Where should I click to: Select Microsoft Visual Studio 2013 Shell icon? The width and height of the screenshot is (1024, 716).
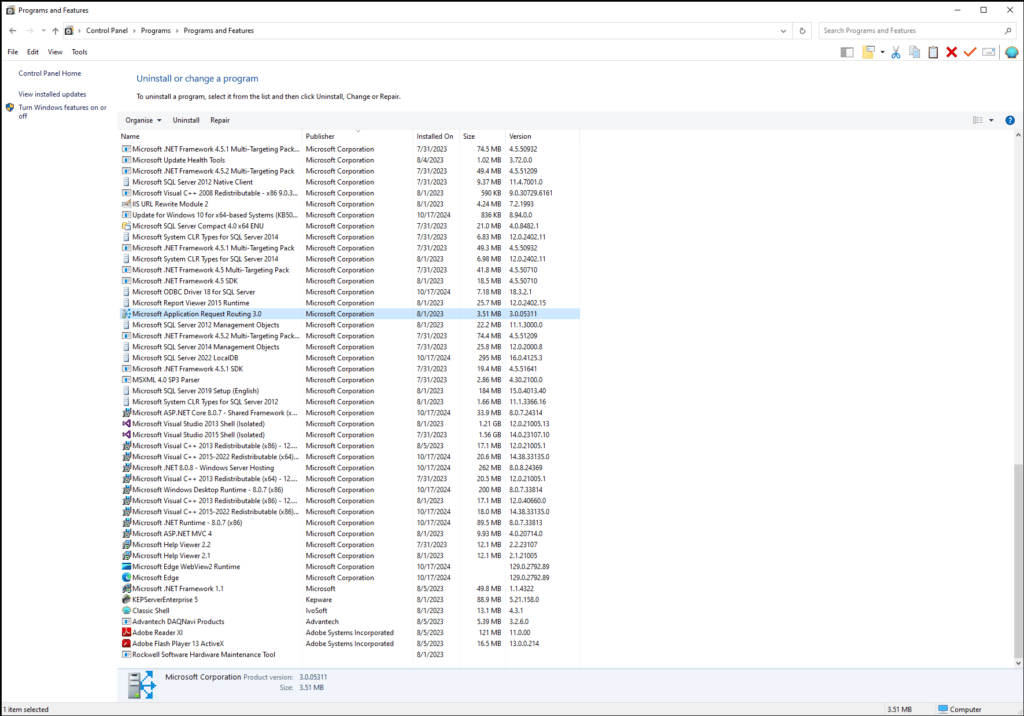click(127, 423)
